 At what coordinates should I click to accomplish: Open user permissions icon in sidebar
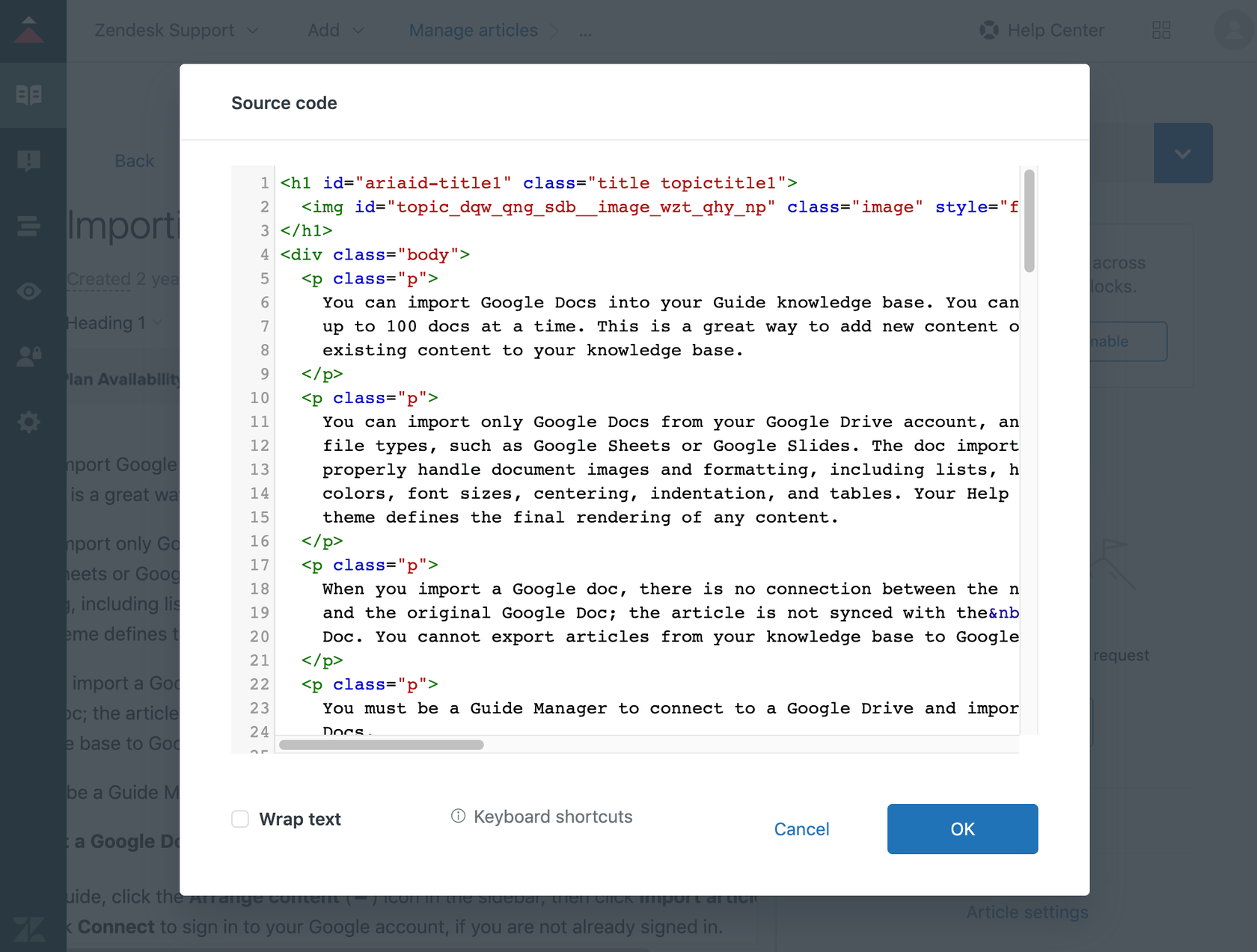tap(30, 357)
